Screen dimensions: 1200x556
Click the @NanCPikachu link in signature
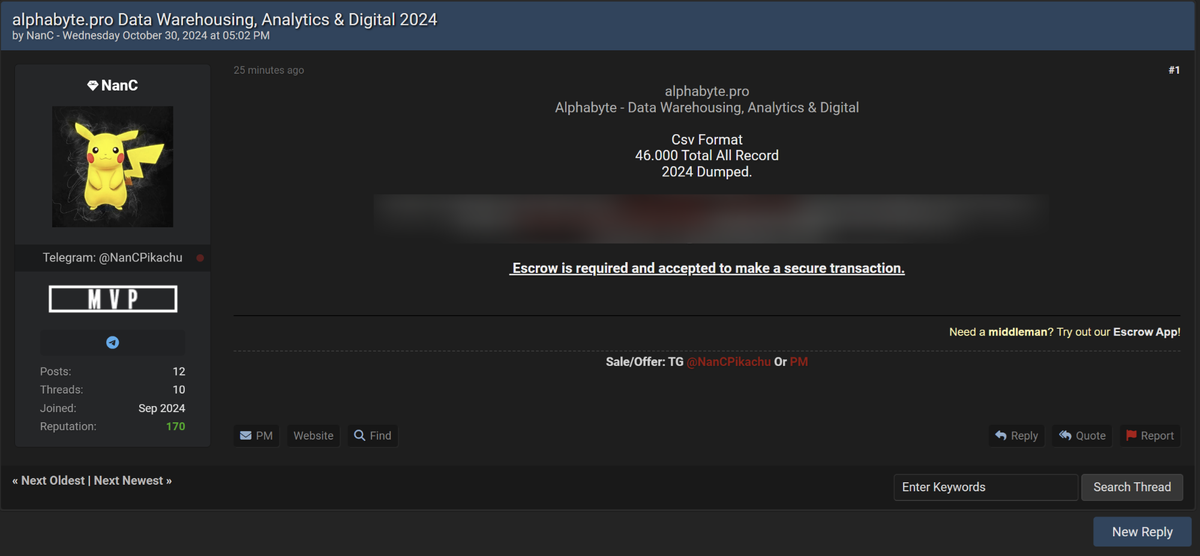(728, 362)
